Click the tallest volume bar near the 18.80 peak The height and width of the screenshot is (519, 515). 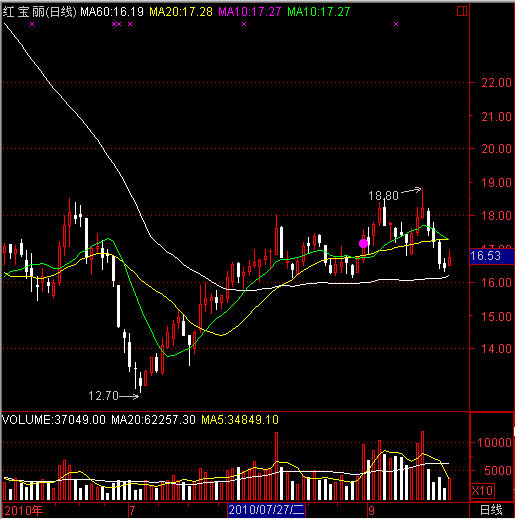click(x=423, y=466)
